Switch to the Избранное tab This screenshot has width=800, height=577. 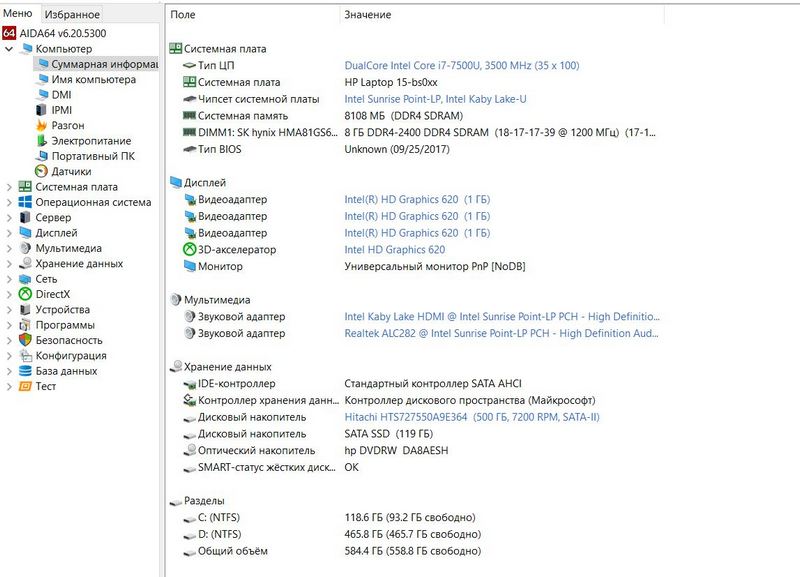pos(72,15)
